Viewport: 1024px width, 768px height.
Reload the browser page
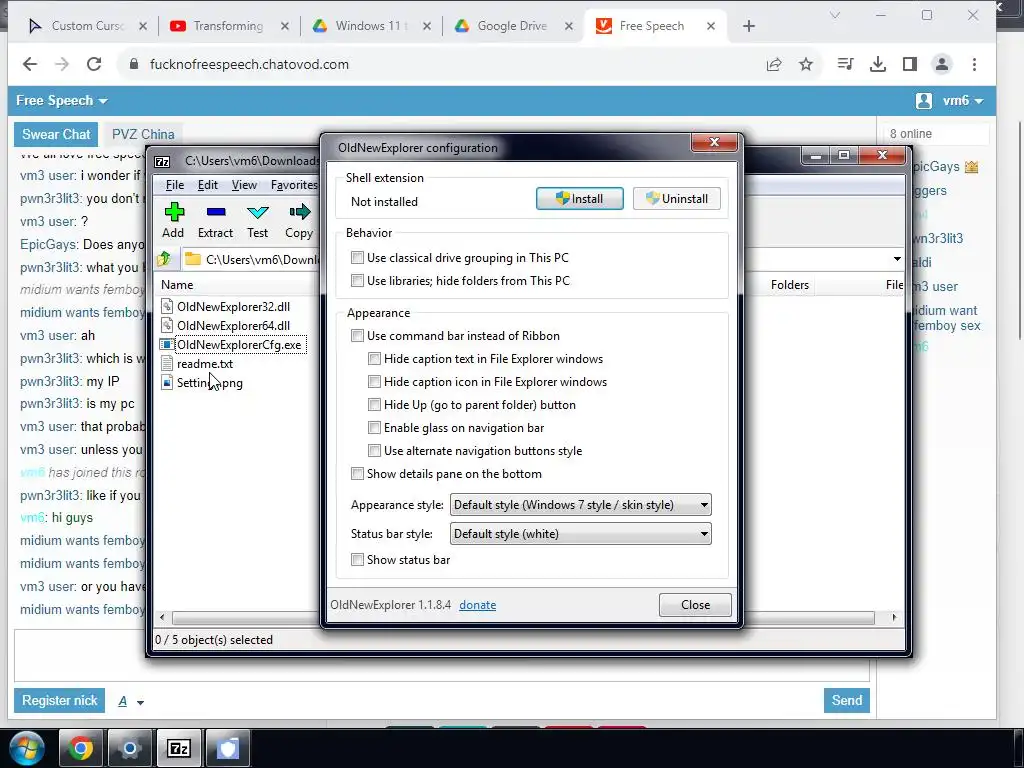click(94, 64)
